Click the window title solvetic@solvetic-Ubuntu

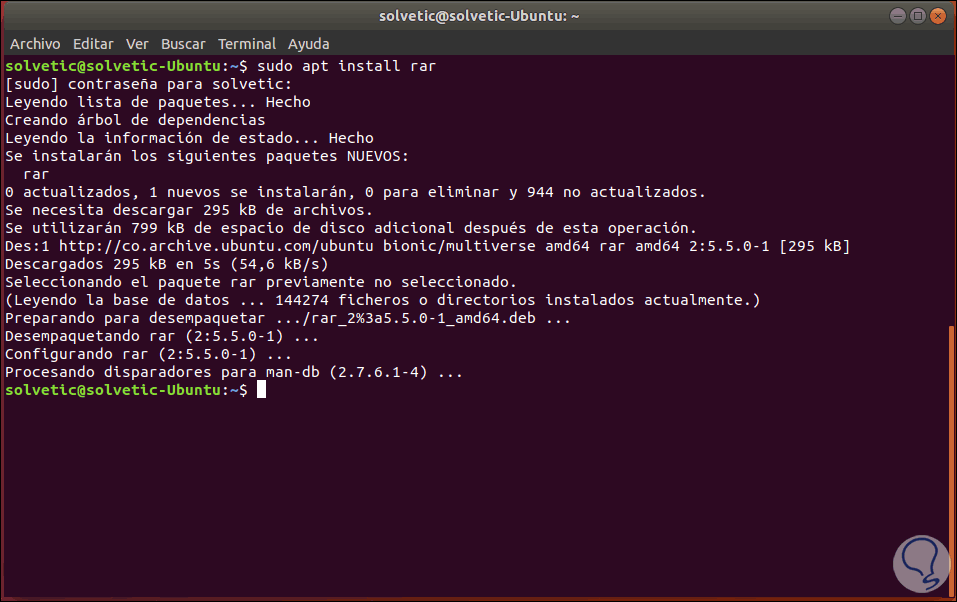(x=479, y=16)
